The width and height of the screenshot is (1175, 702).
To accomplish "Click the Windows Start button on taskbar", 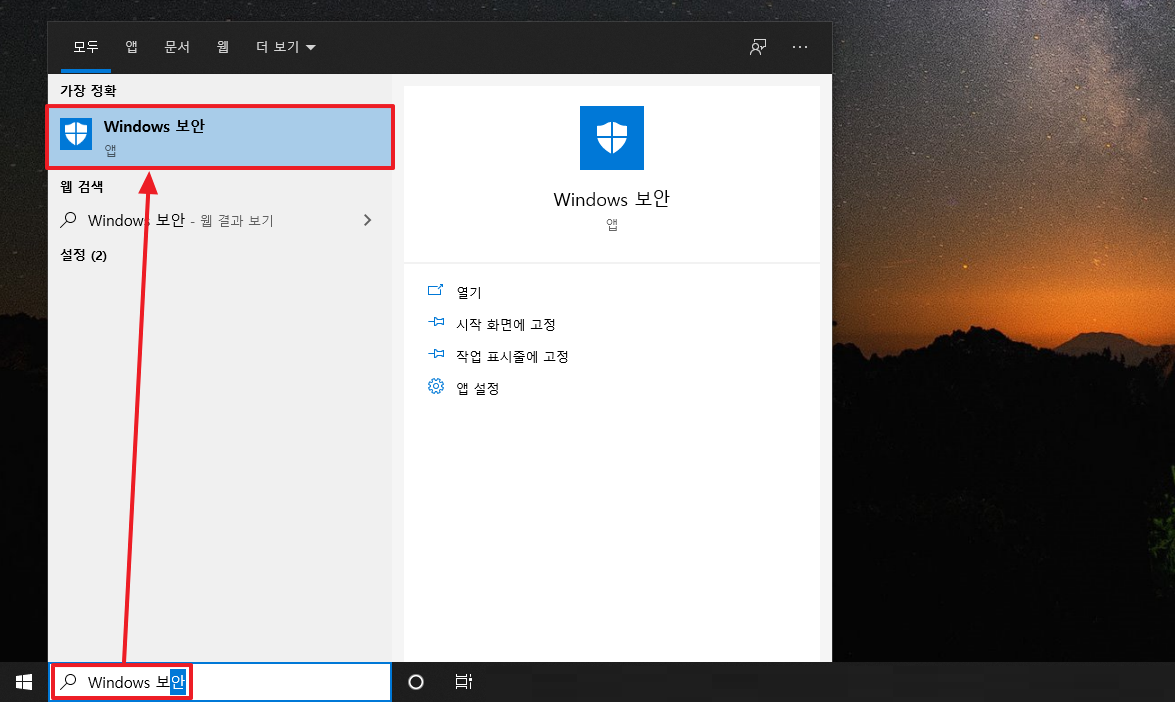I will 22,681.
